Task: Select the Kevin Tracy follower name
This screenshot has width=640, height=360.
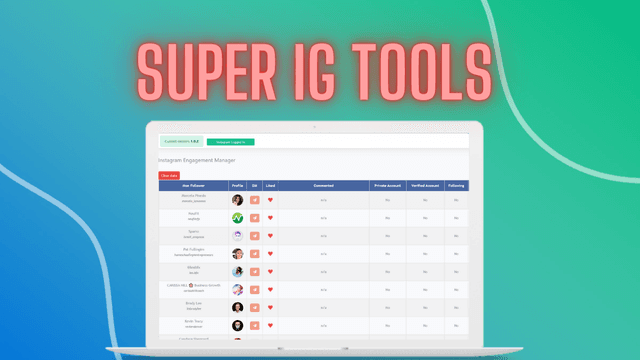Action: point(193,321)
